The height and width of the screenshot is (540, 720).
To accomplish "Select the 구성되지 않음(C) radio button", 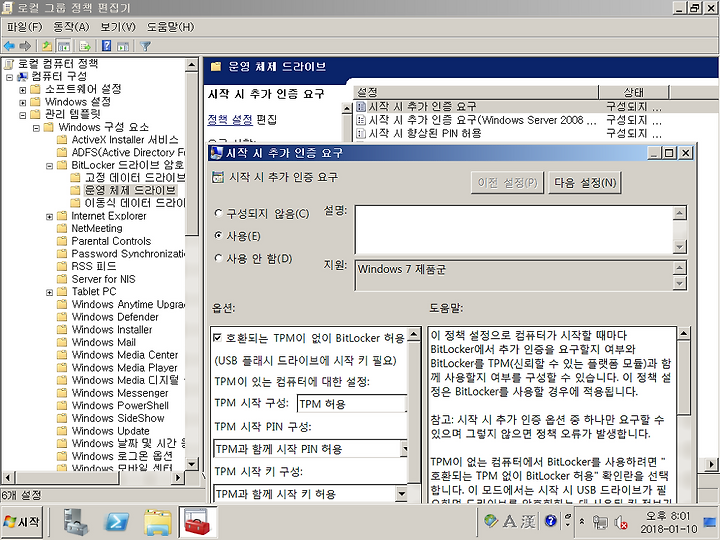I will (x=219, y=214).
